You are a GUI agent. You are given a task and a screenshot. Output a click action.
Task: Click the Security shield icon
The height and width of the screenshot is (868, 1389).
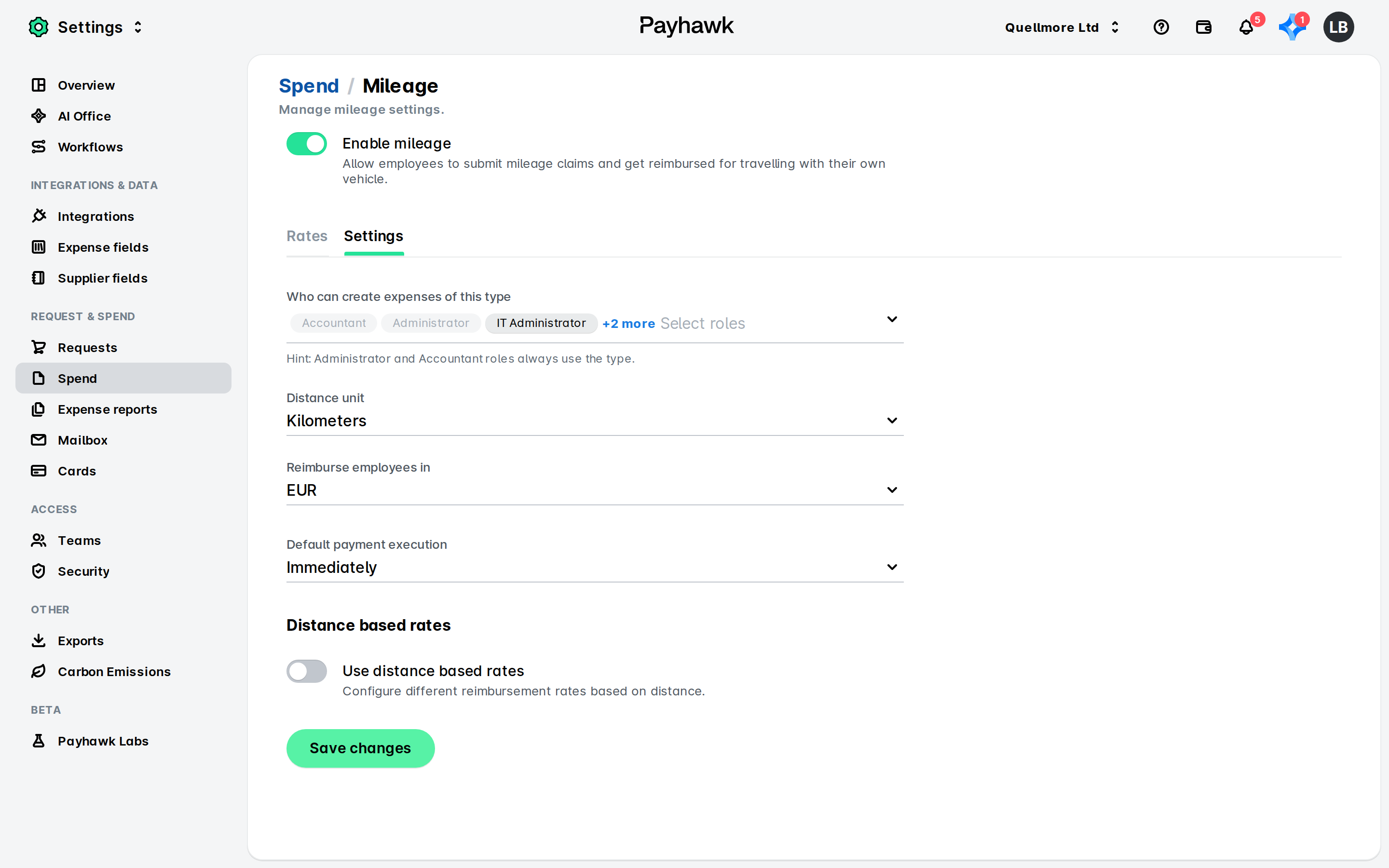39,571
